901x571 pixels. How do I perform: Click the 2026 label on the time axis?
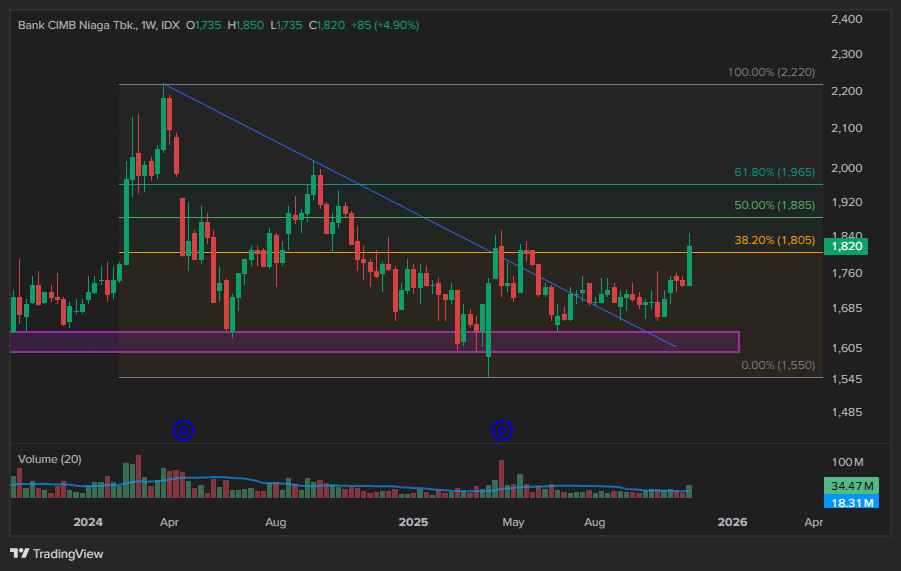tap(733, 522)
